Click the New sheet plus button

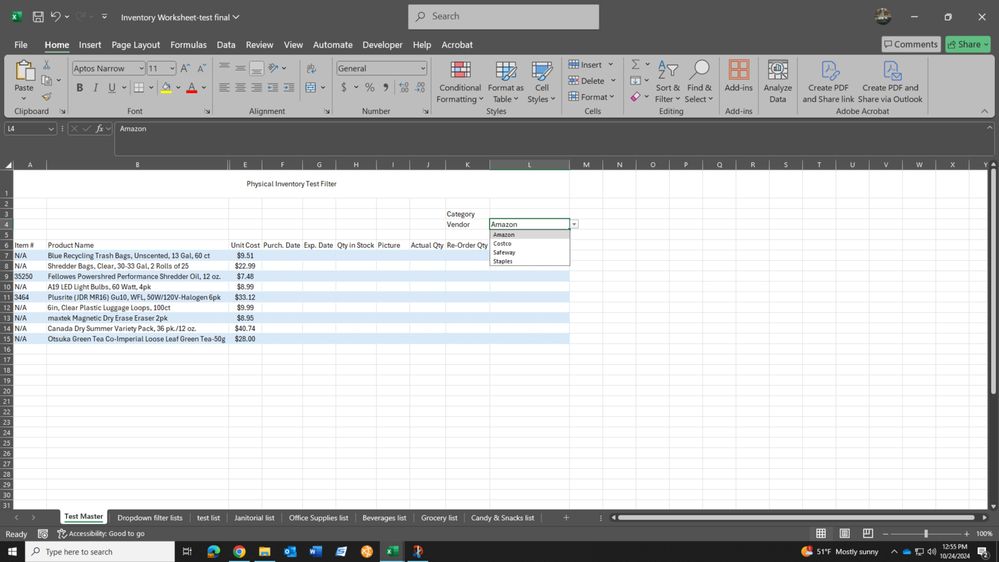pos(566,517)
